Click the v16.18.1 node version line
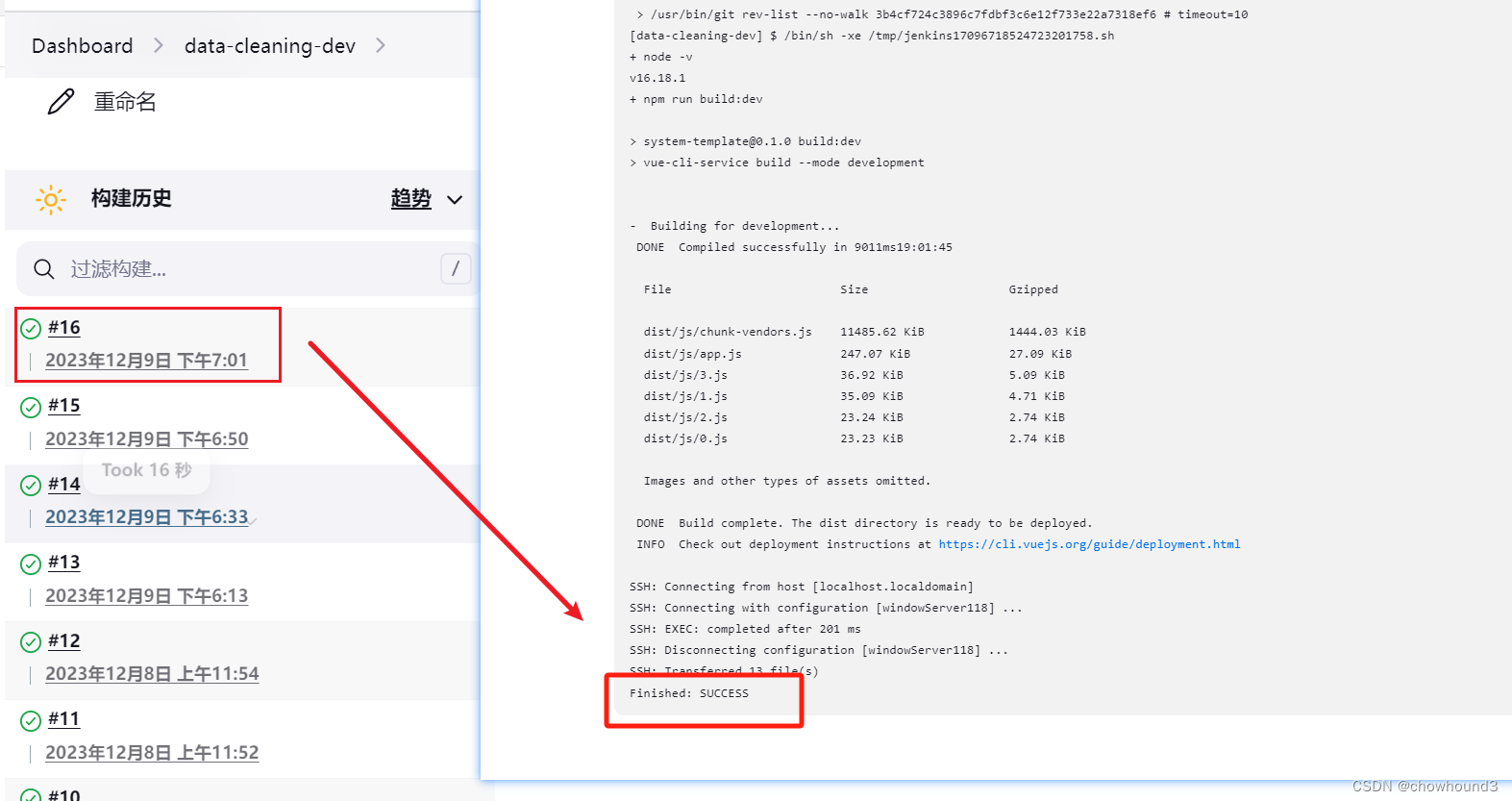1512x801 pixels. pyautogui.click(x=657, y=78)
